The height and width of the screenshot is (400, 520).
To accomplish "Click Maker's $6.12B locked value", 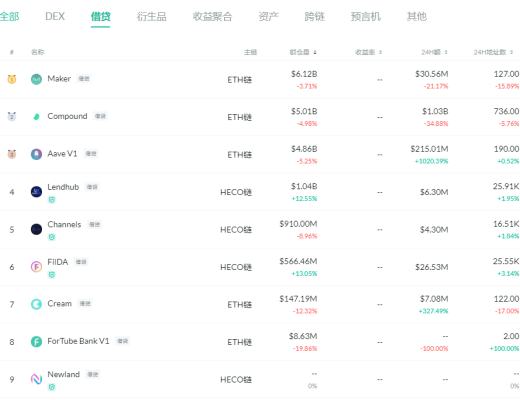I will (x=304, y=74).
